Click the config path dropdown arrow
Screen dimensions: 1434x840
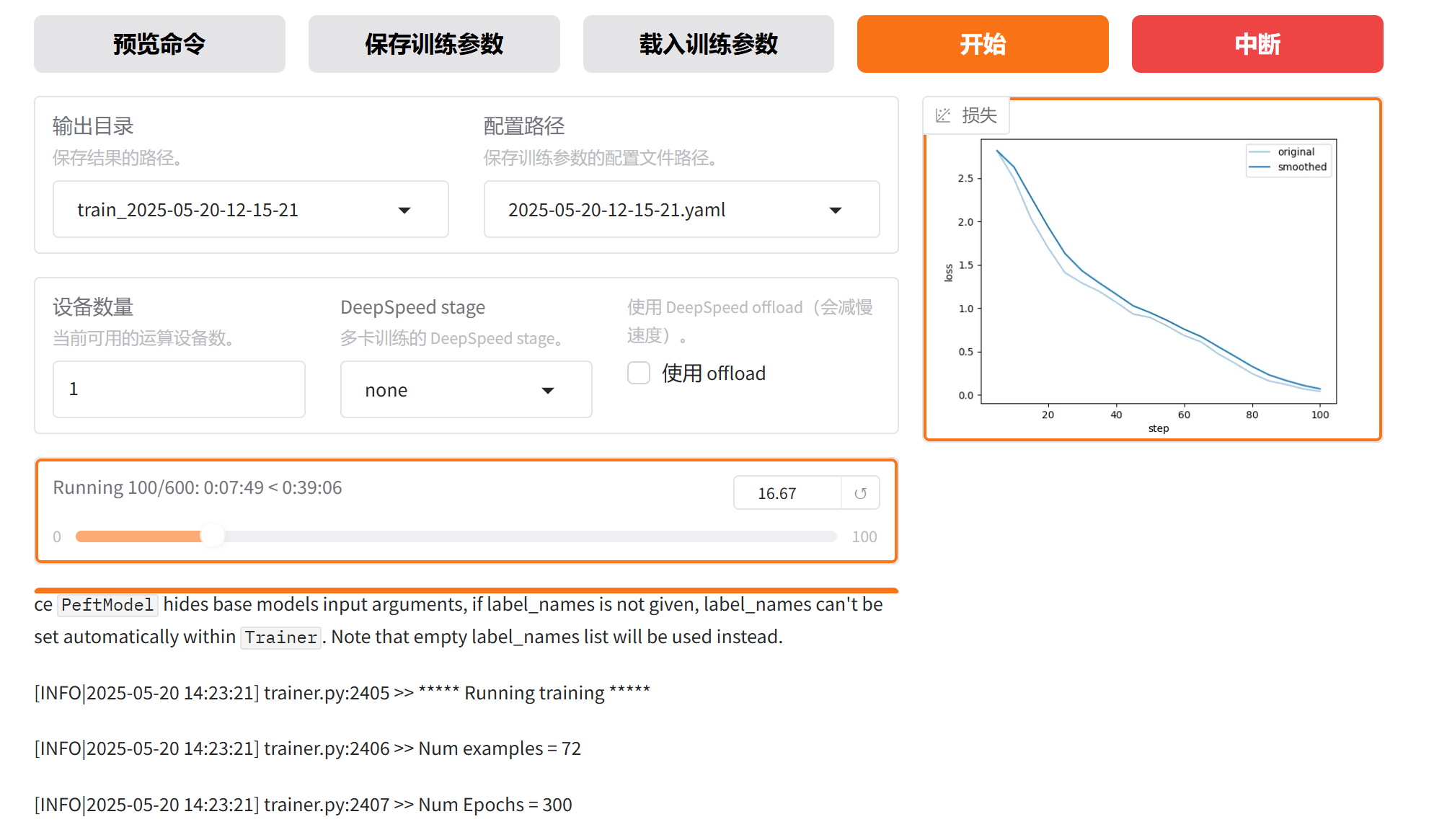[x=836, y=211]
